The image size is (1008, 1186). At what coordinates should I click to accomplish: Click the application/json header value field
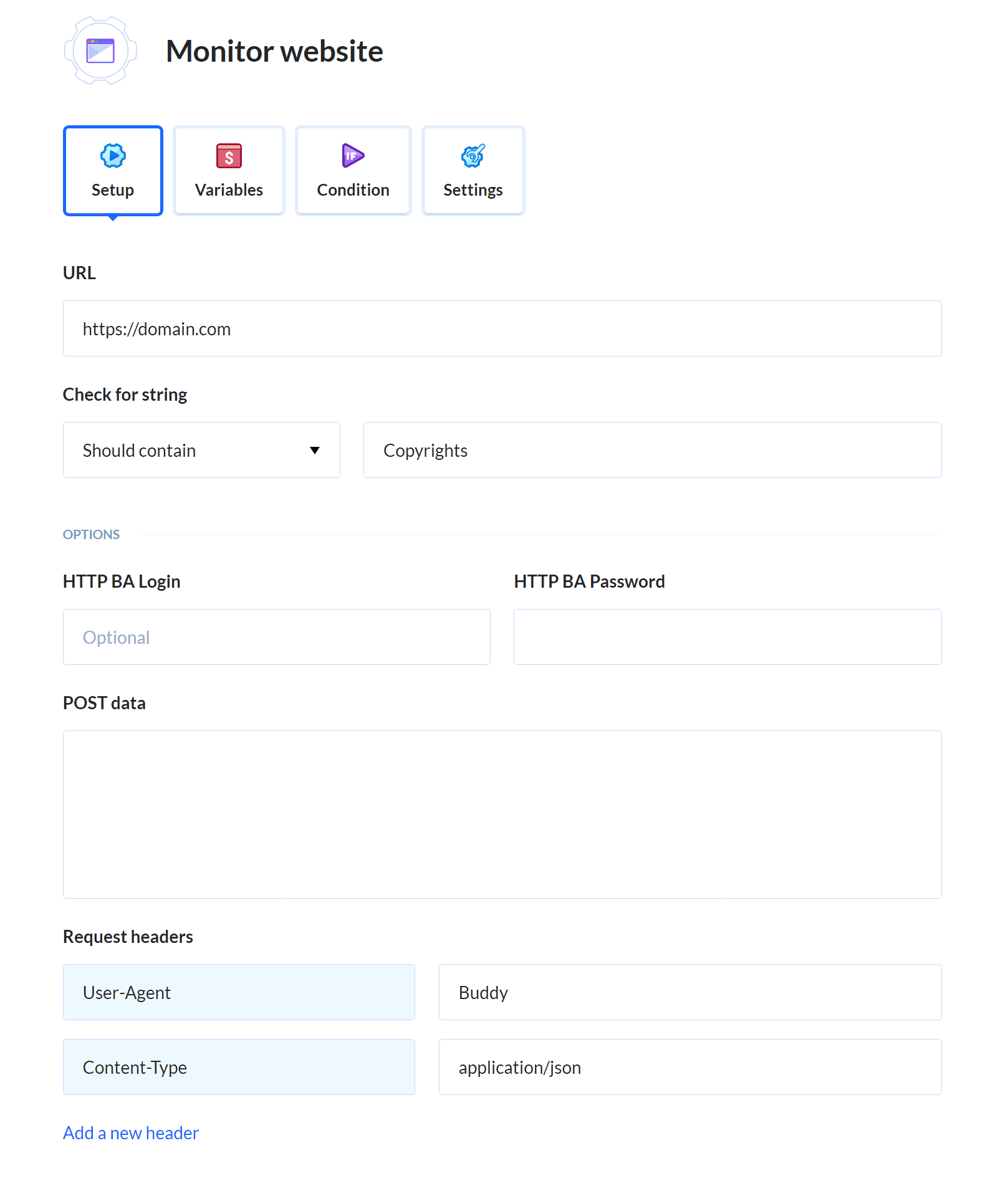point(689,1067)
